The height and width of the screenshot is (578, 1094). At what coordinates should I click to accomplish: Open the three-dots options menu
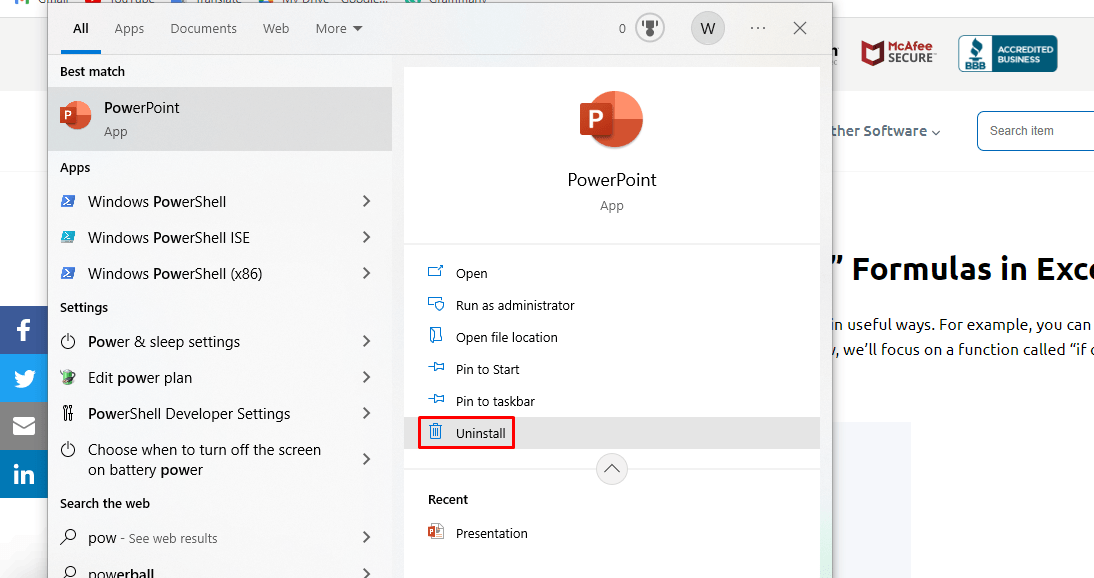pyautogui.click(x=758, y=29)
